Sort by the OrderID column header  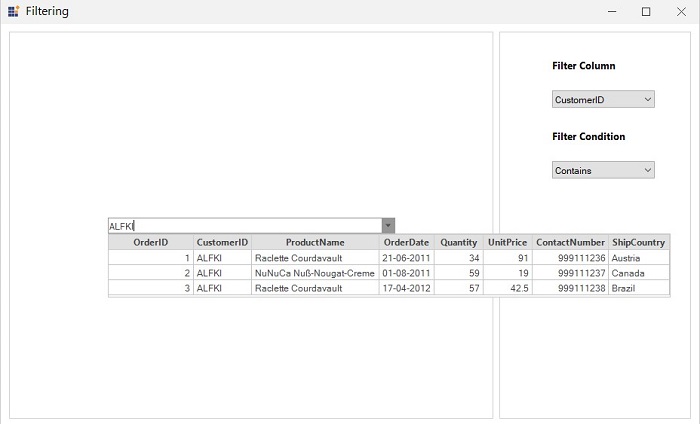click(x=151, y=242)
